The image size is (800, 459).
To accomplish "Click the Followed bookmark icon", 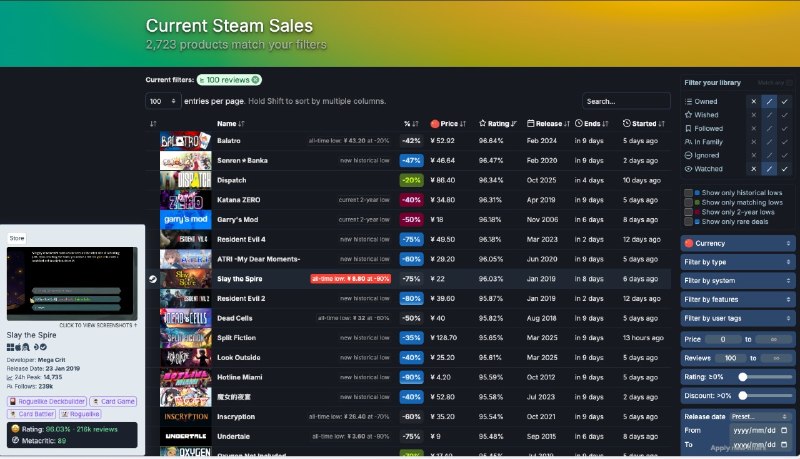I will (688, 129).
